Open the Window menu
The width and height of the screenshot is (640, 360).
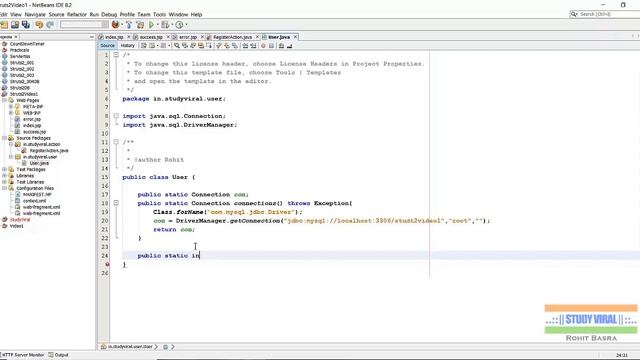178,14
